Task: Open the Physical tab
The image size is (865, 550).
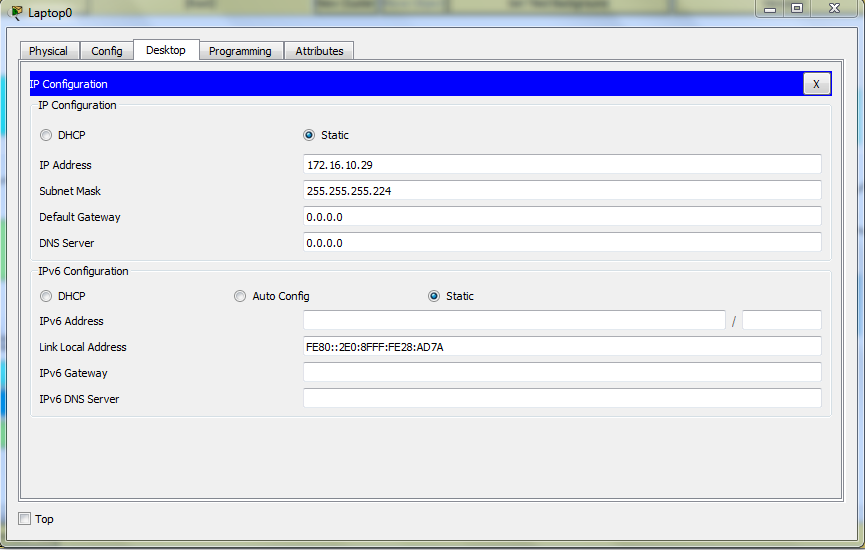Action: point(49,51)
